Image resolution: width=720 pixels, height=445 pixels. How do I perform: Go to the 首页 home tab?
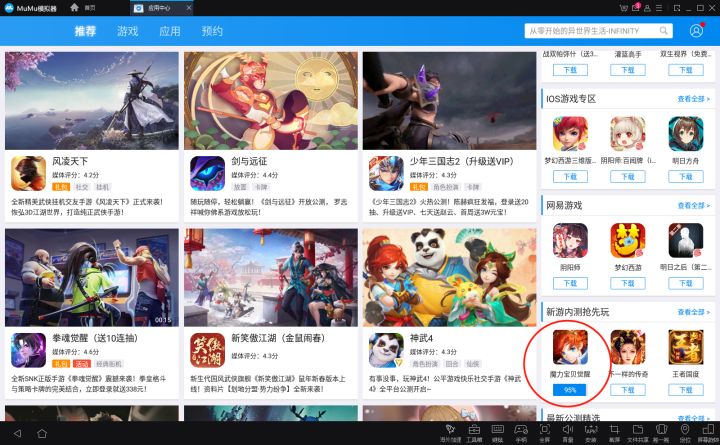[x=83, y=8]
